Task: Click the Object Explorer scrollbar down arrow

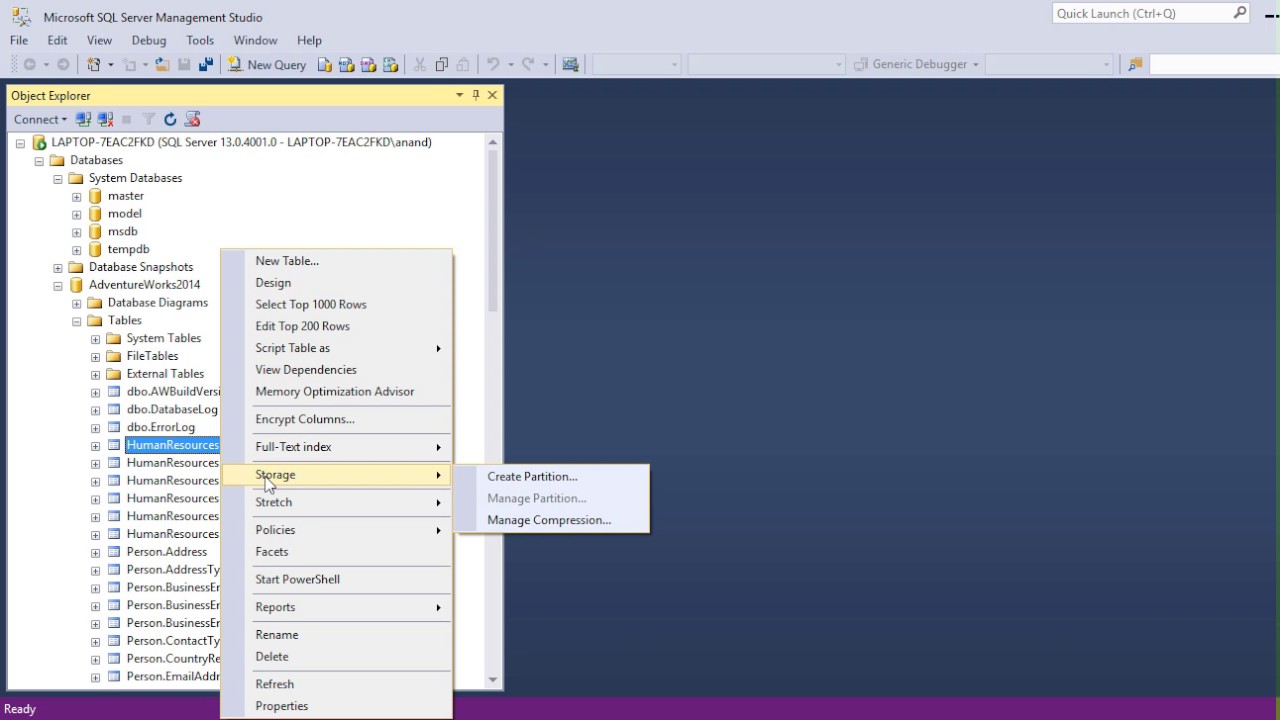Action: pyautogui.click(x=492, y=680)
